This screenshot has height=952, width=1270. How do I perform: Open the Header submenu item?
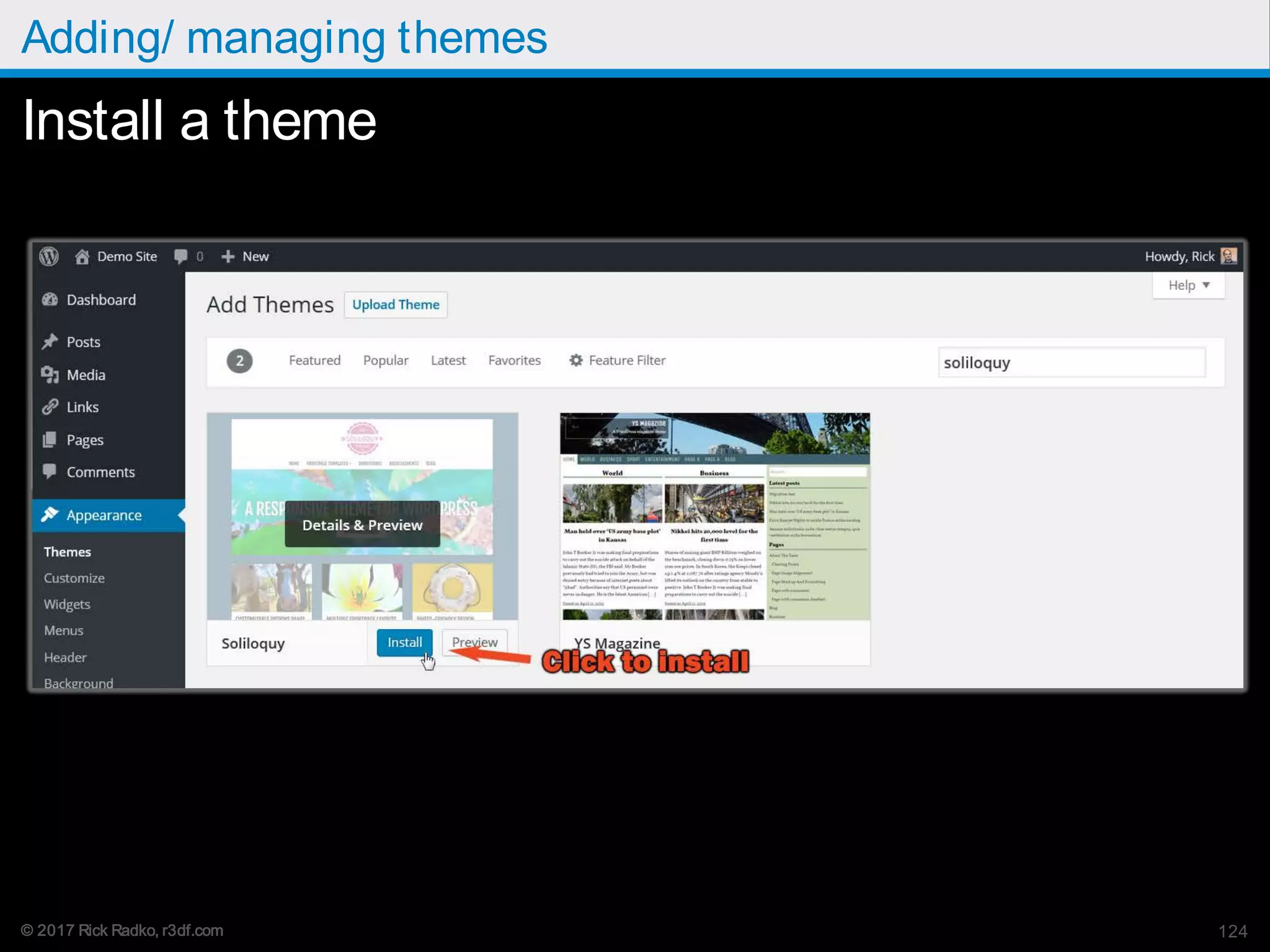[65, 657]
